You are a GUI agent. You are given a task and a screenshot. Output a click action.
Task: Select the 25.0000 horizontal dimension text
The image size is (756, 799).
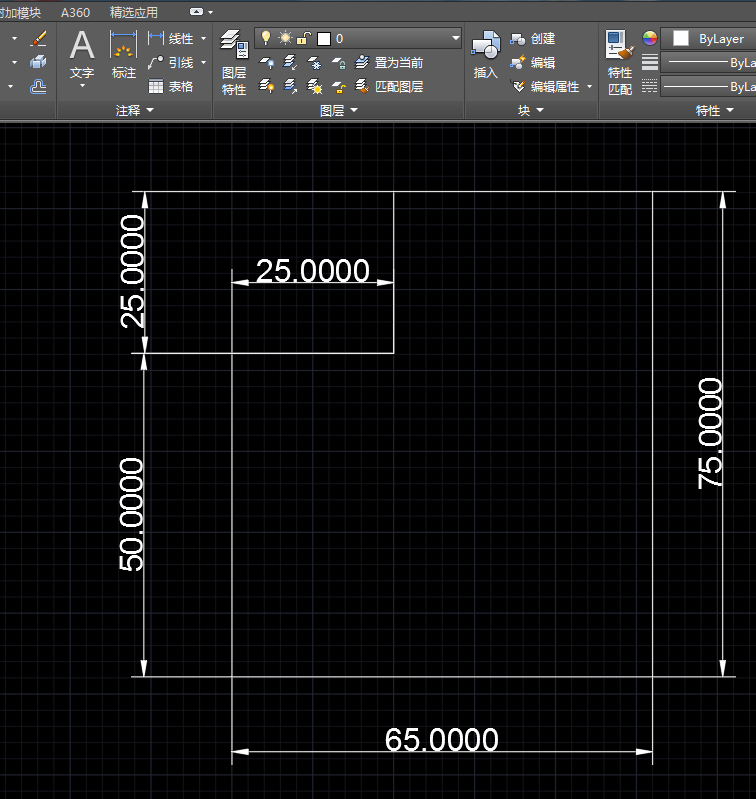(312, 271)
